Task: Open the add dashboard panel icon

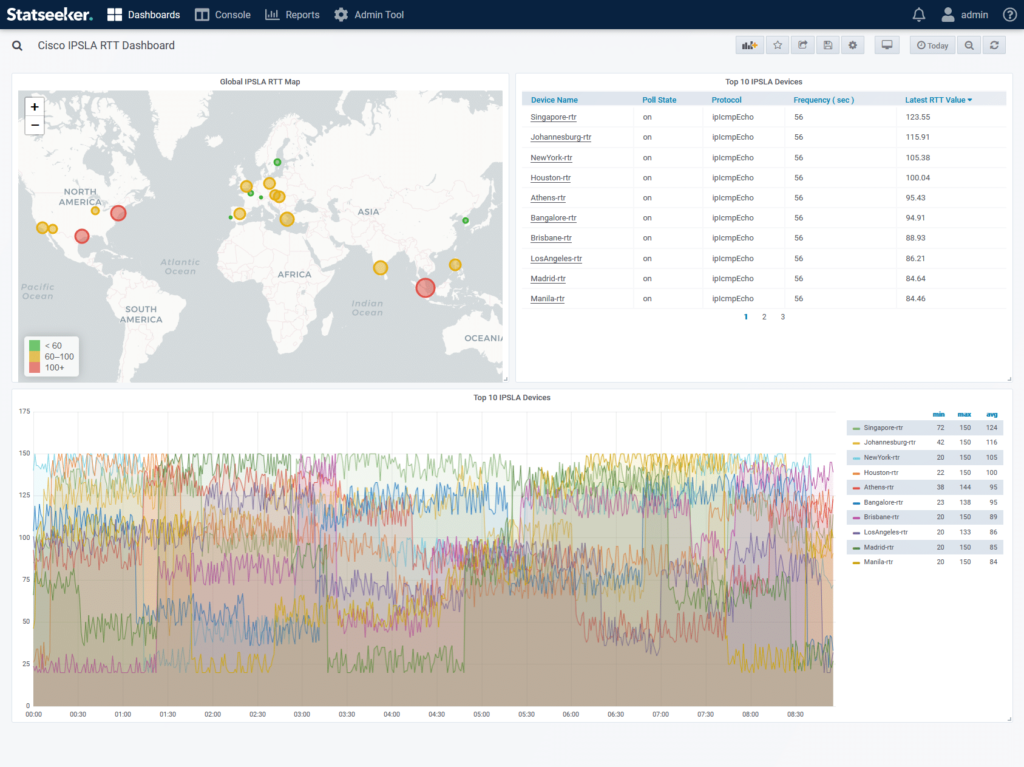Action: [748, 45]
